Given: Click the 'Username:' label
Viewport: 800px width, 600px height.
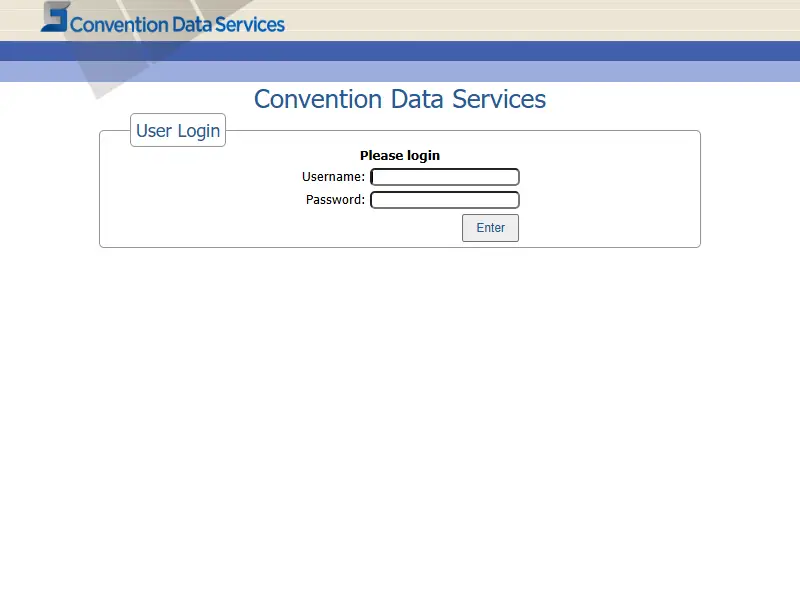Looking at the screenshot, I should click(334, 177).
